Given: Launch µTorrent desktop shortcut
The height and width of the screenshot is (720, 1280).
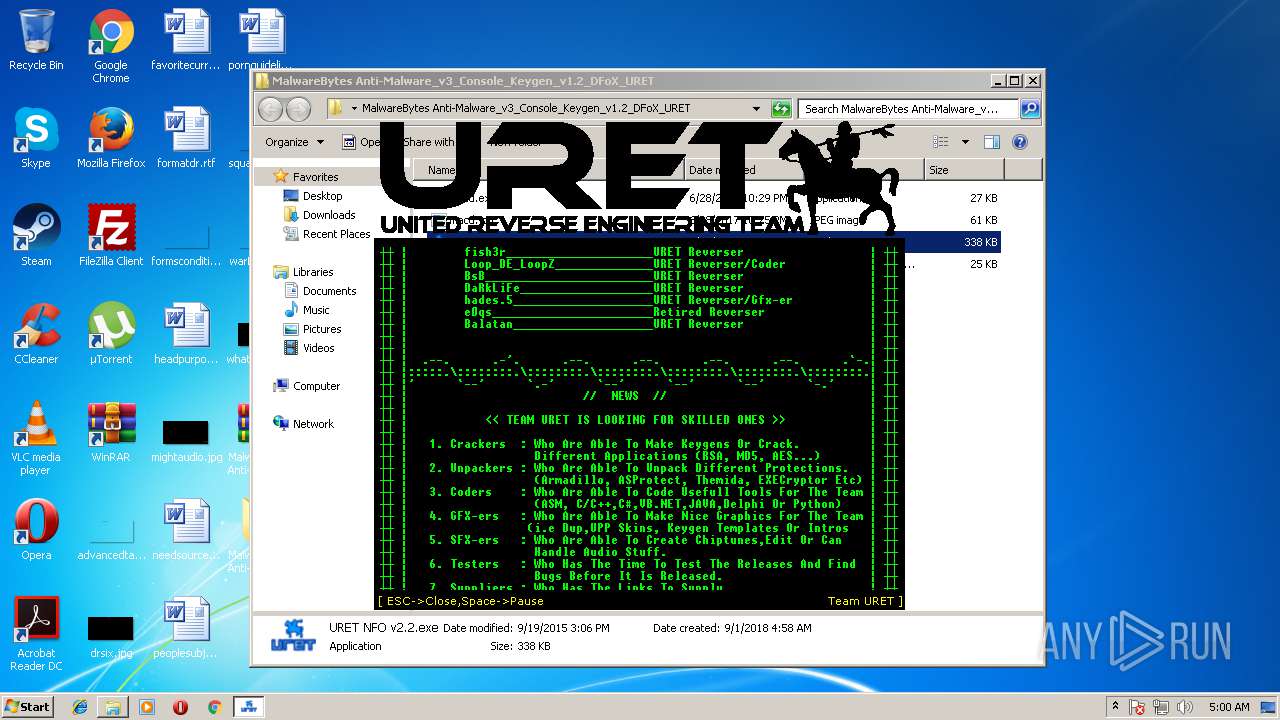Looking at the screenshot, I should (111, 335).
